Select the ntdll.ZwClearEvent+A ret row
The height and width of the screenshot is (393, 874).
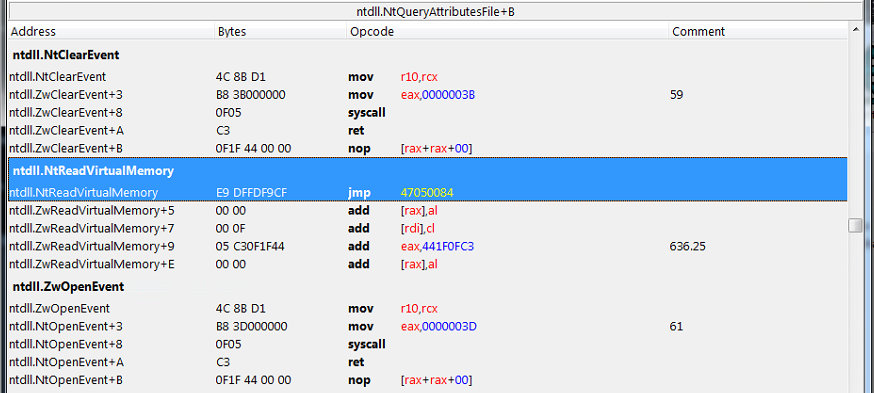click(x=428, y=130)
